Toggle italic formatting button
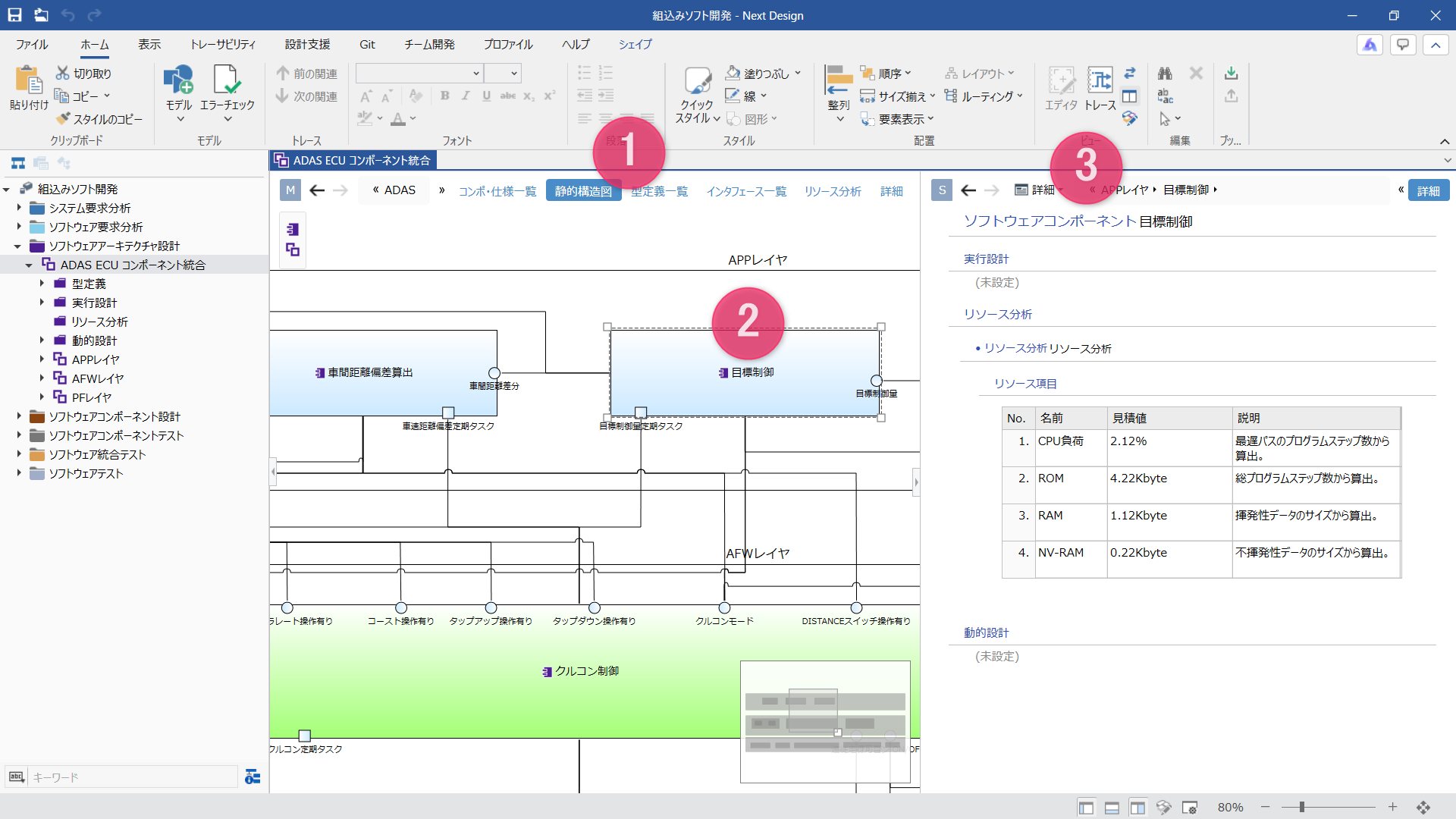Image resolution: width=1456 pixels, height=819 pixels. (x=466, y=96)
